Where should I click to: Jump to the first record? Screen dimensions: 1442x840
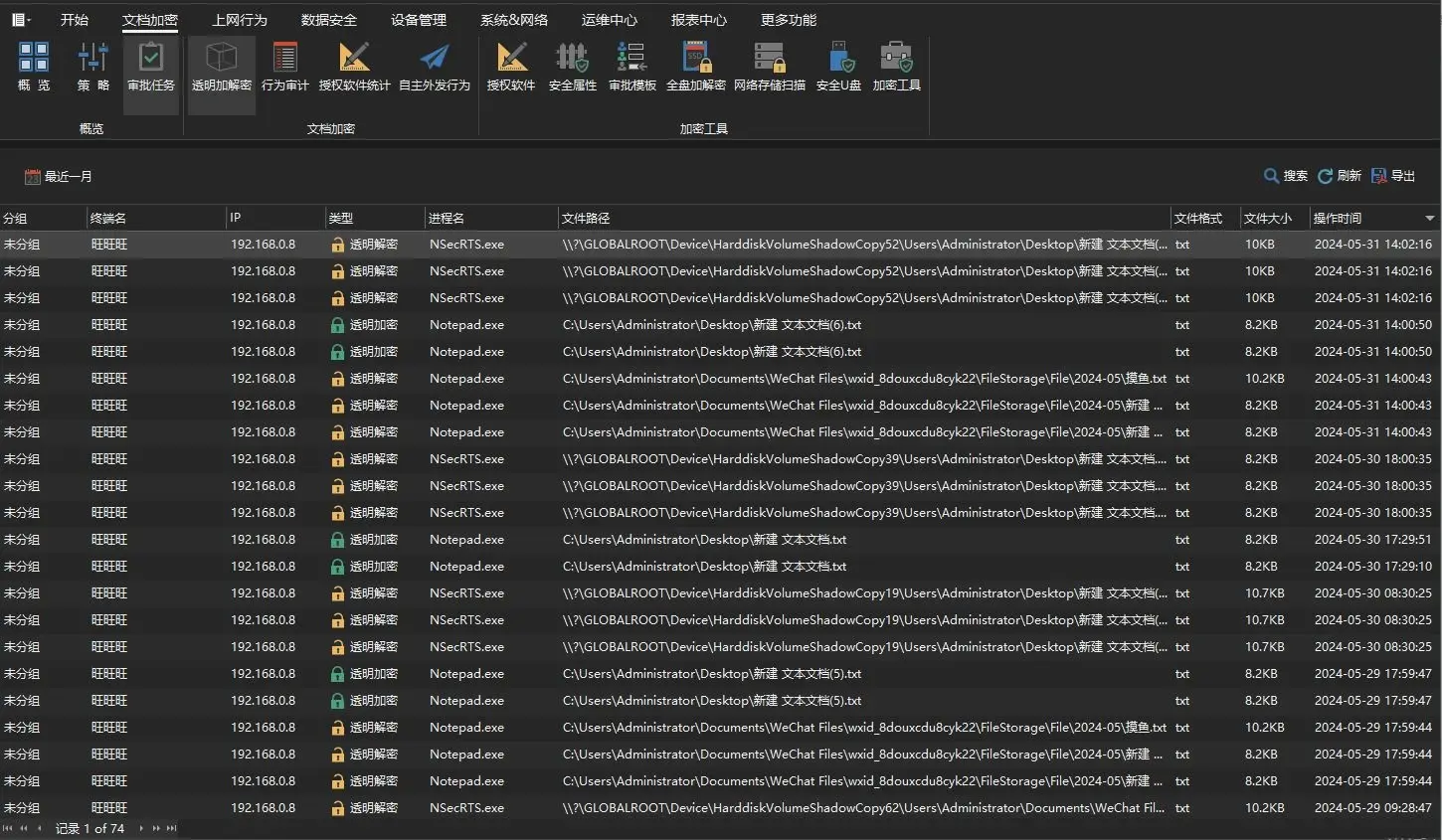pos(8,828)
